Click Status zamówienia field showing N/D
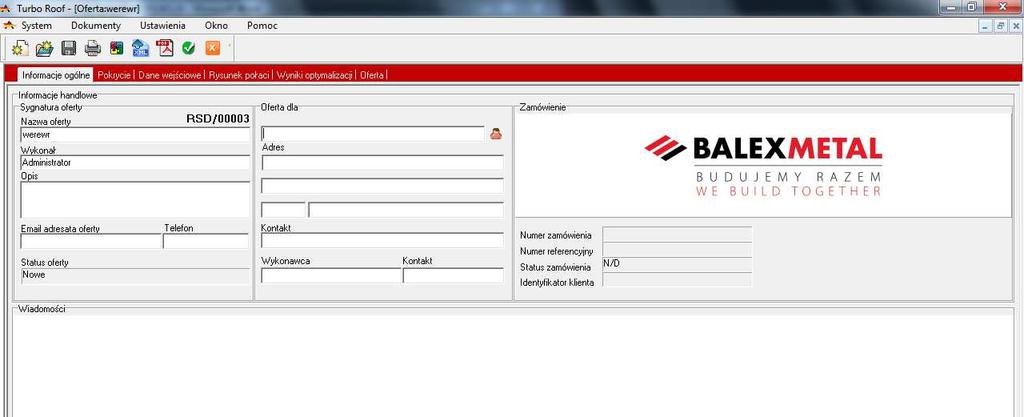This screenshot has width=1024, height=417. coord(677,265)
